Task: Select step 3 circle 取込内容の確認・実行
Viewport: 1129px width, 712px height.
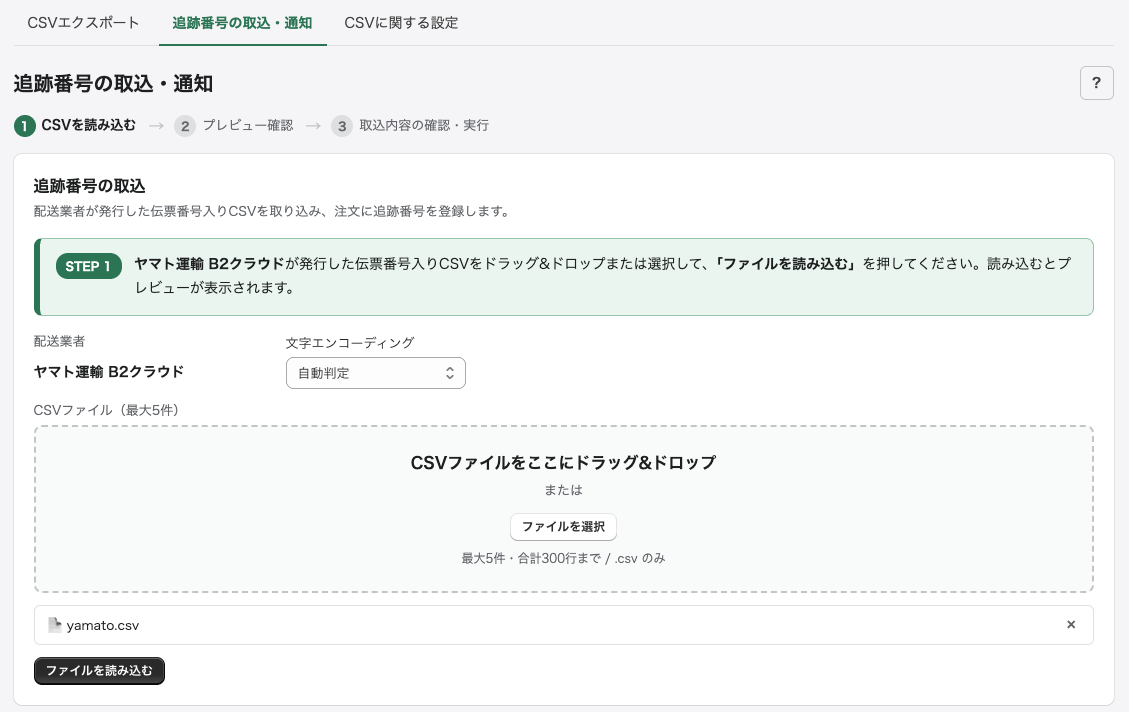Action: tap(342, 126)
